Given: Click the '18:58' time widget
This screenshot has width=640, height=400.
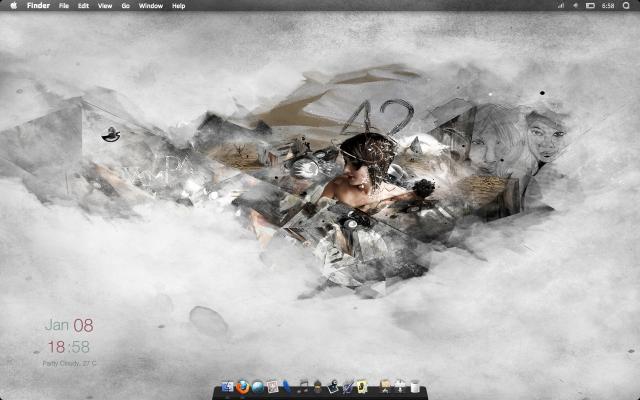Looking at the screenshot, I should point(69,347).
